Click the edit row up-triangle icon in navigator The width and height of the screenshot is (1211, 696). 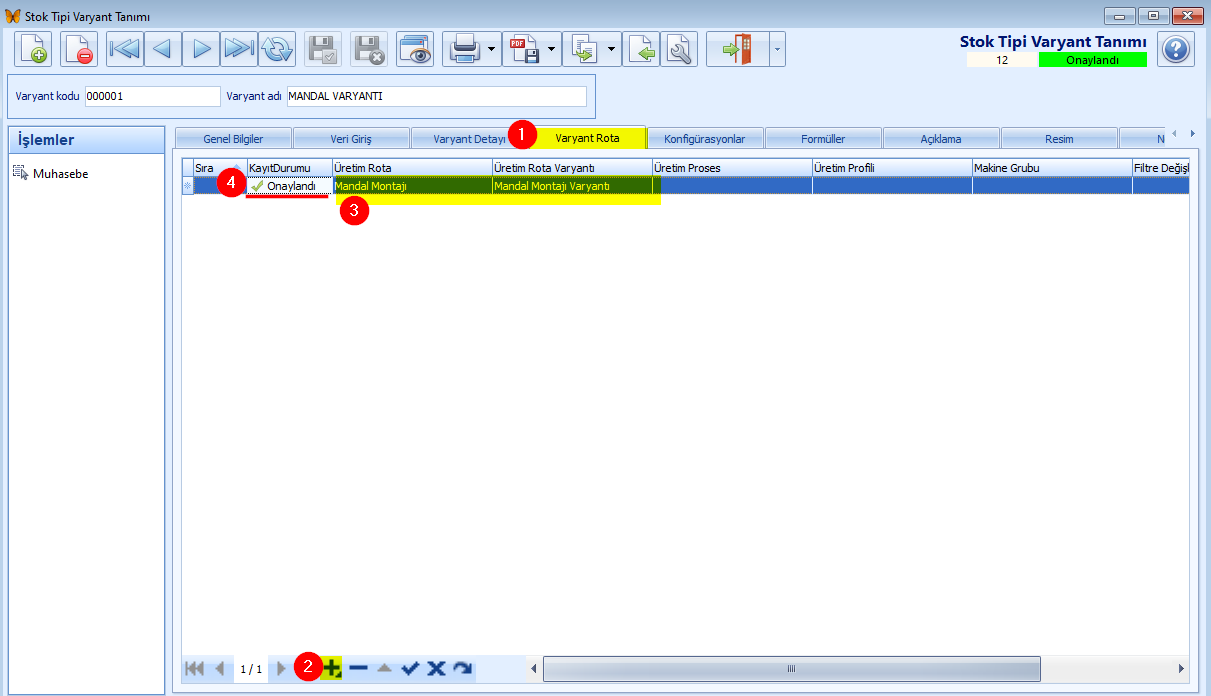(384, 668)
